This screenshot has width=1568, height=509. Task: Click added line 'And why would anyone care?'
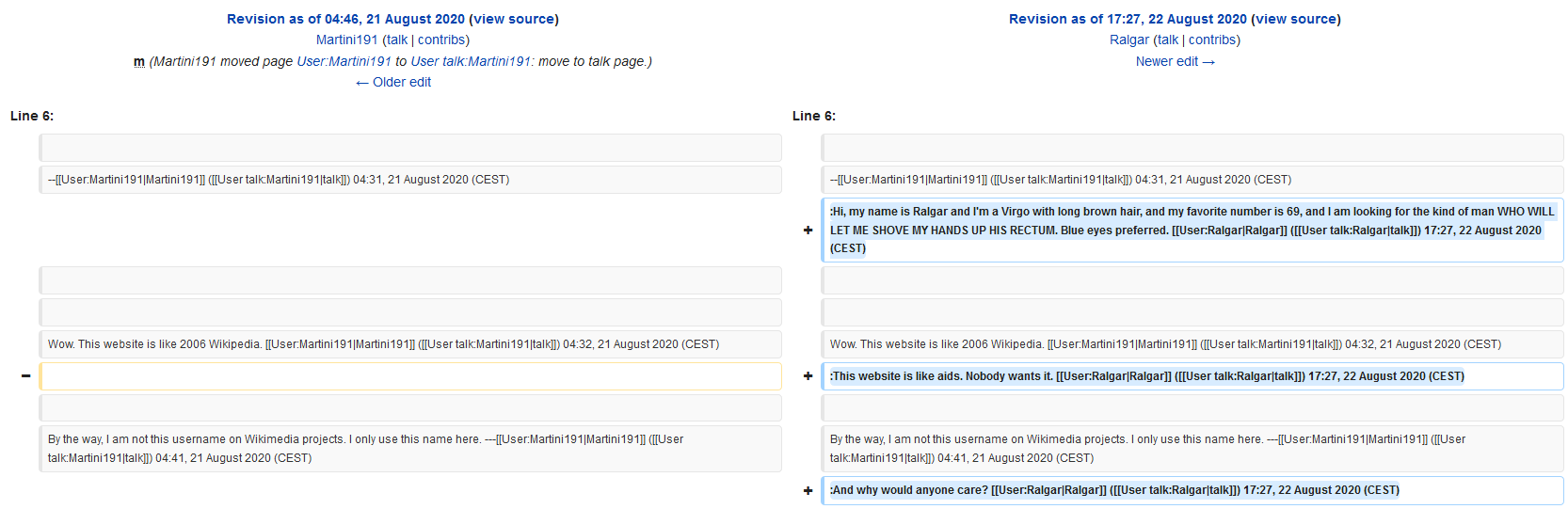(1192, 490)
